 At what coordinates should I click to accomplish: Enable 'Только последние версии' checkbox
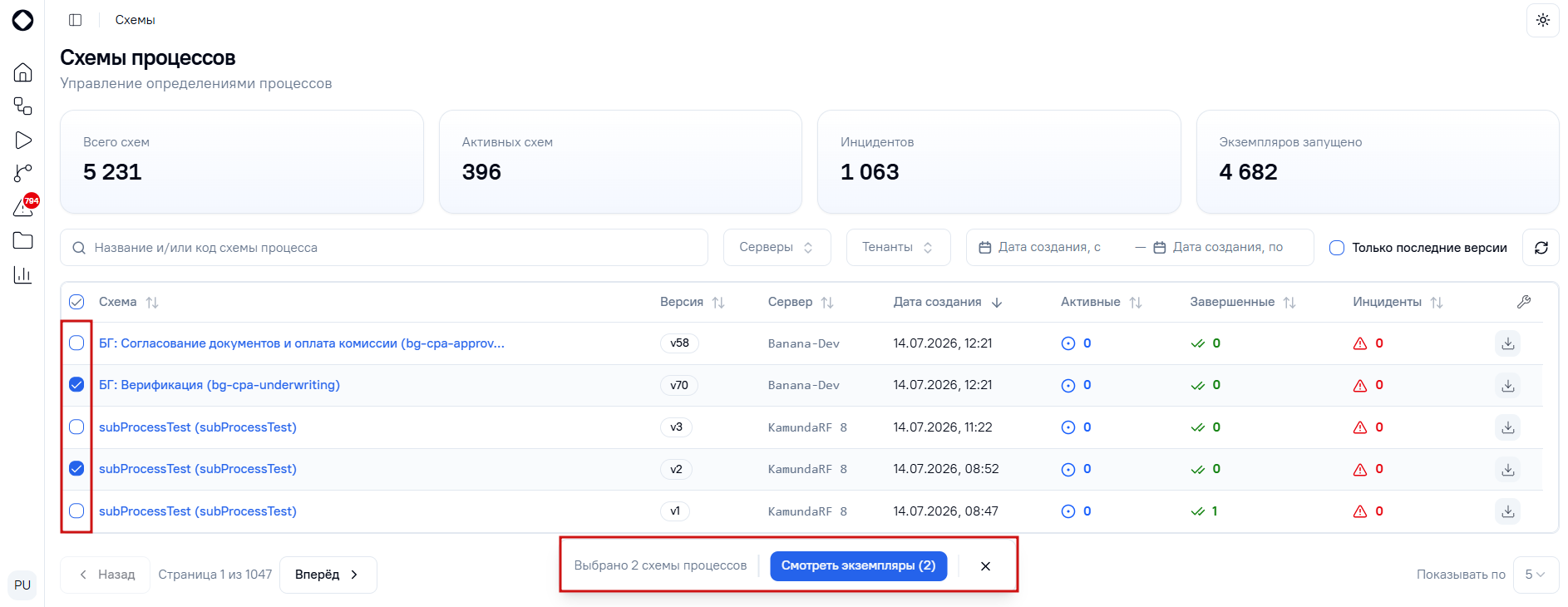(1337, 248)
